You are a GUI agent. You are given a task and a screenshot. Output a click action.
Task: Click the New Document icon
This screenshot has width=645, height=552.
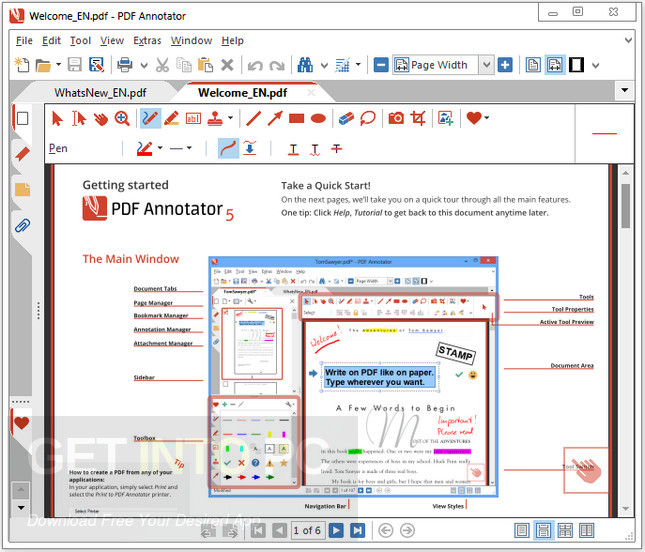22,65
